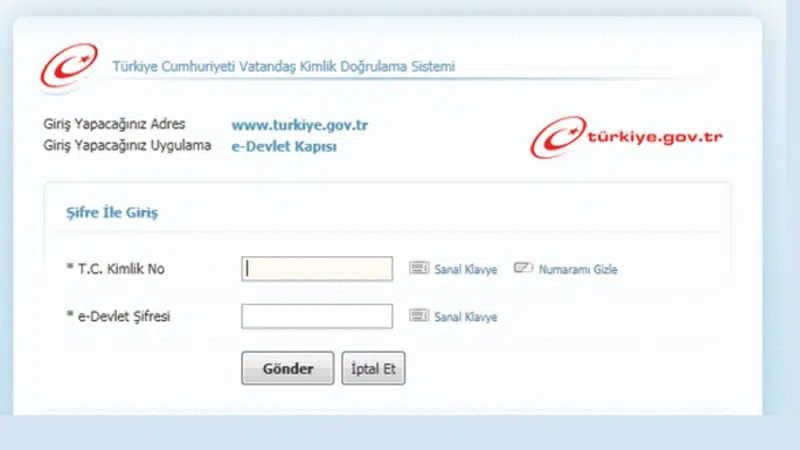Open Sanal Klavye text link for e-Devlet Şifresi

point(465,317)
